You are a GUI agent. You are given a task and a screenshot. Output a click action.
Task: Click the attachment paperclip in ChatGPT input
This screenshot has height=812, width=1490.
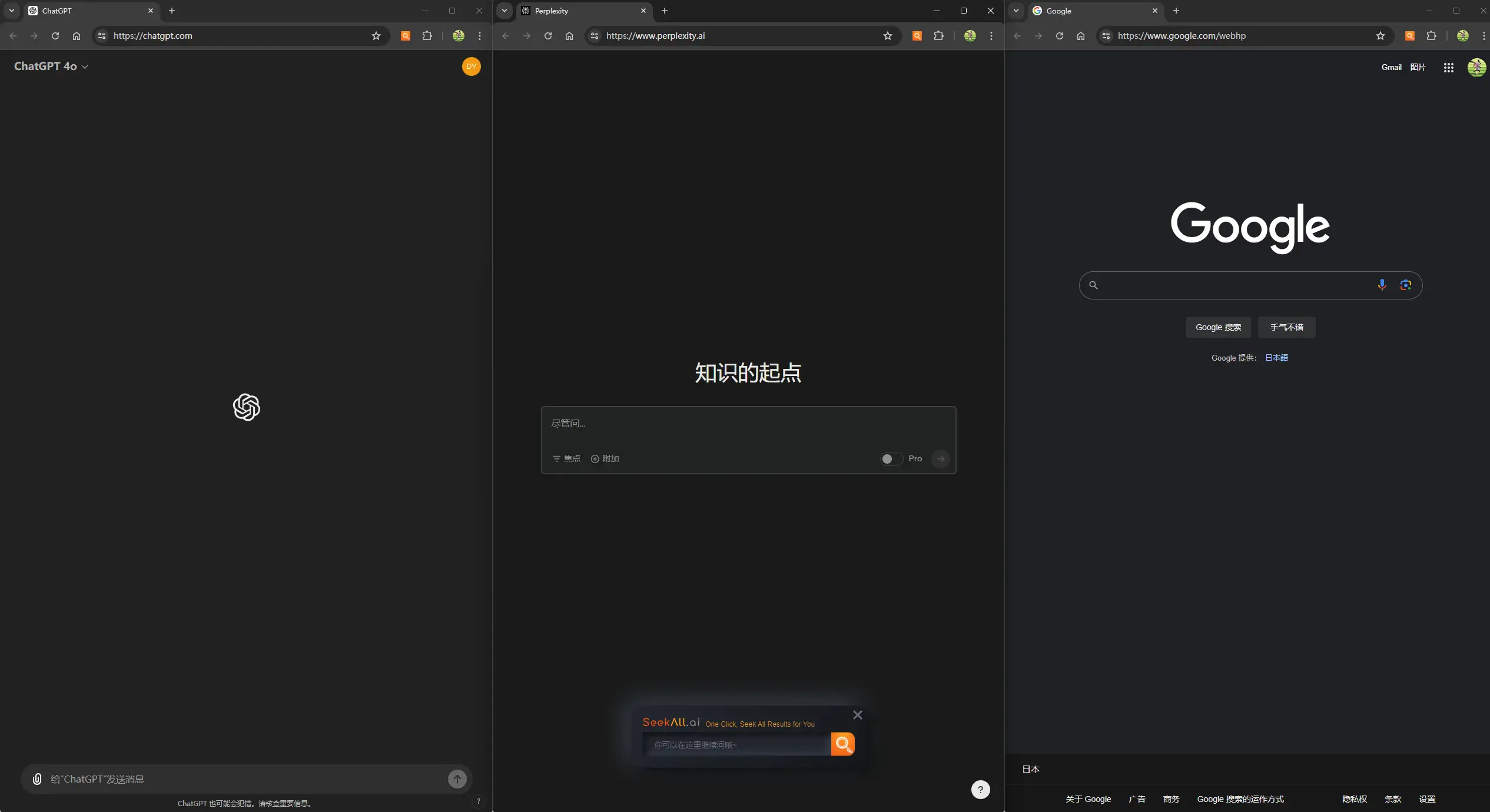point(37,778)
